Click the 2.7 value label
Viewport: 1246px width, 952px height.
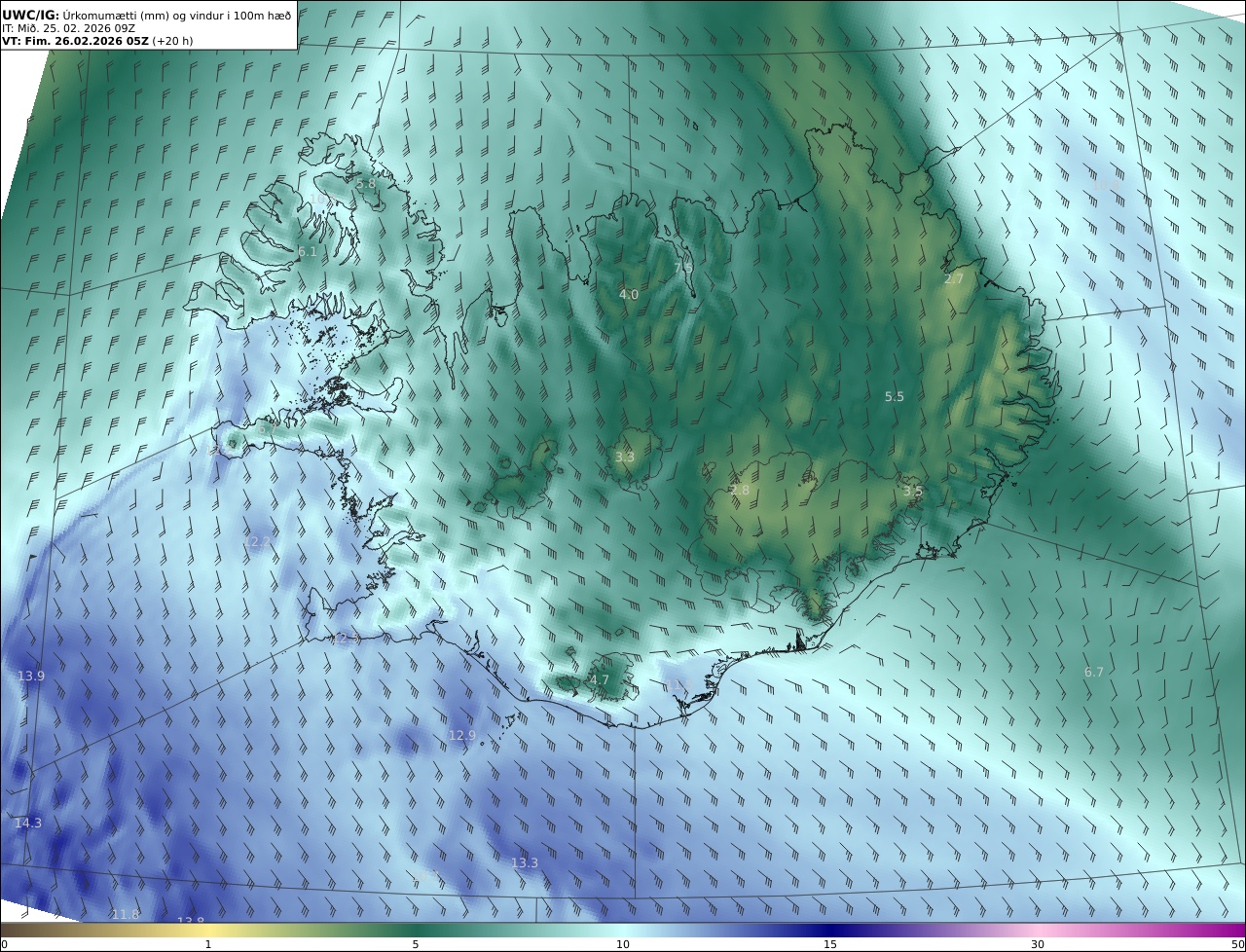pos(954,278)
